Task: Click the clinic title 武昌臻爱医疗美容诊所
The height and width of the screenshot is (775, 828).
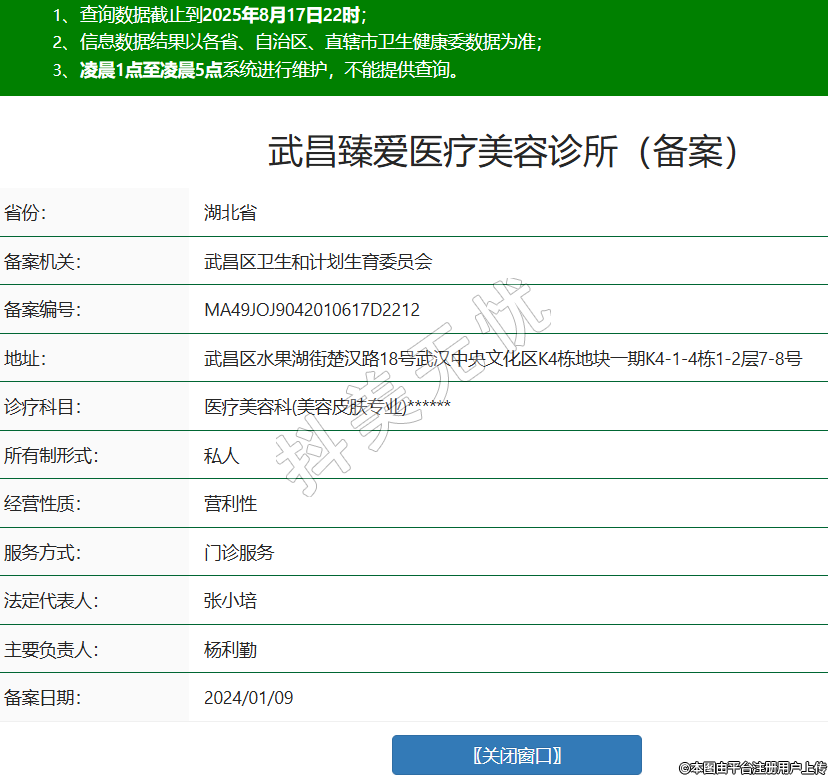Action: pos(506,151)
